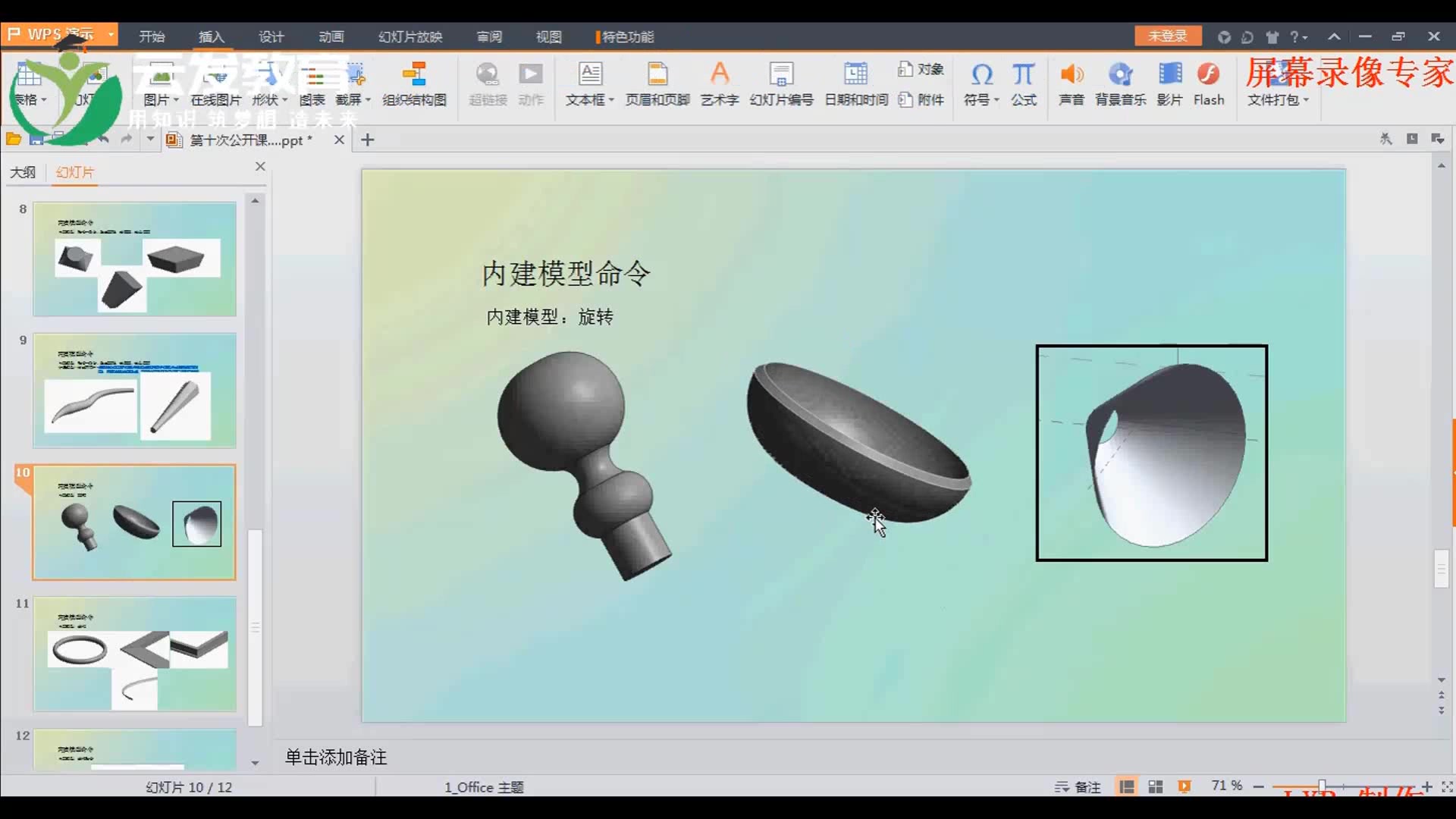
Task: Toggle the notes (备注) pane
Action: pos(1078,787)
